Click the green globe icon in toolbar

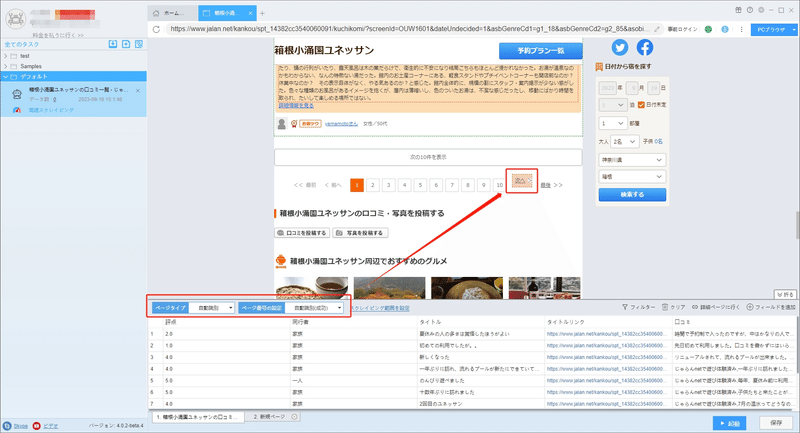(x=708, y=30)
